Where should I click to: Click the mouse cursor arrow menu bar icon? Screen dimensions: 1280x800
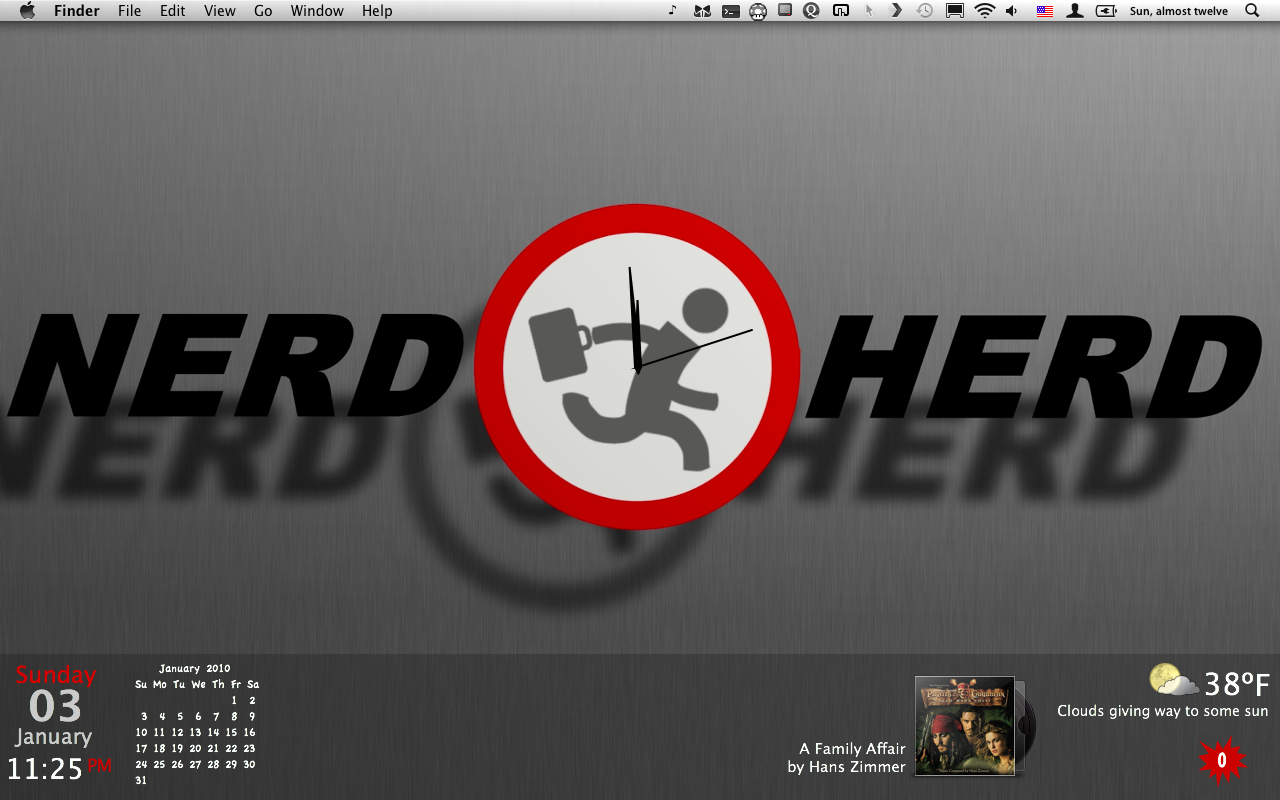tap(869, 11)
